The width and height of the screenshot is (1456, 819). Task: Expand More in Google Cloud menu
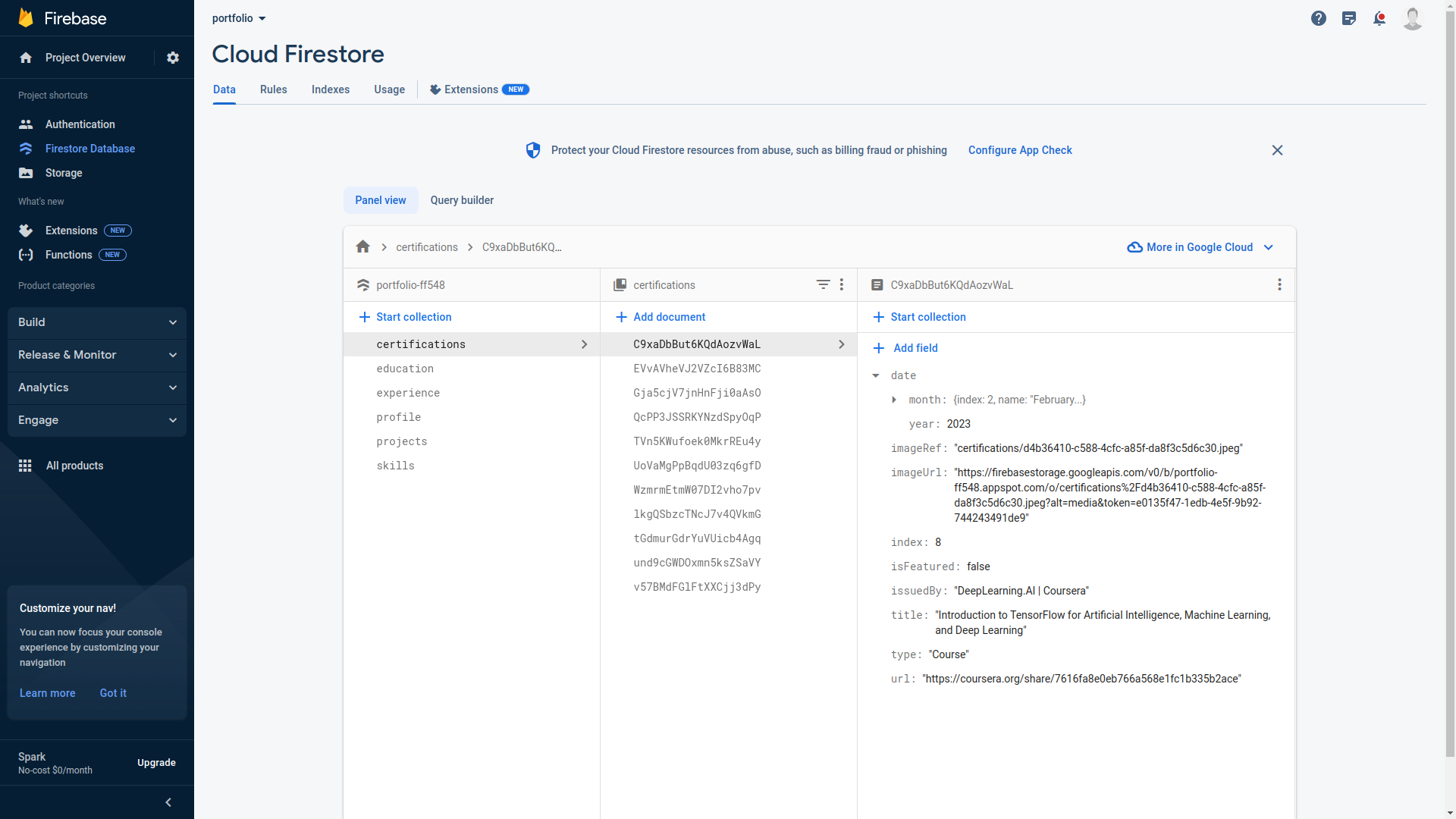click(x=1200, y=247)
